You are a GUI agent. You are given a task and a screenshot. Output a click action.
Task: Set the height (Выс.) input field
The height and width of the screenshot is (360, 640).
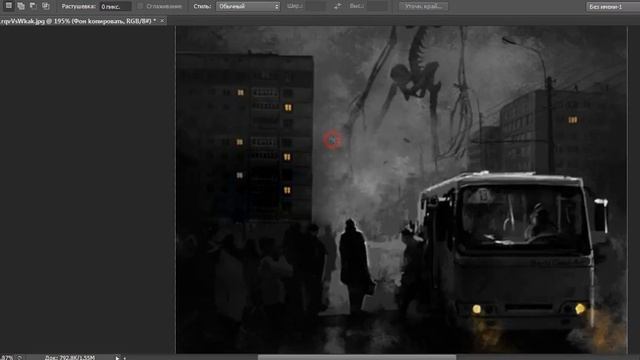point(378,6)
